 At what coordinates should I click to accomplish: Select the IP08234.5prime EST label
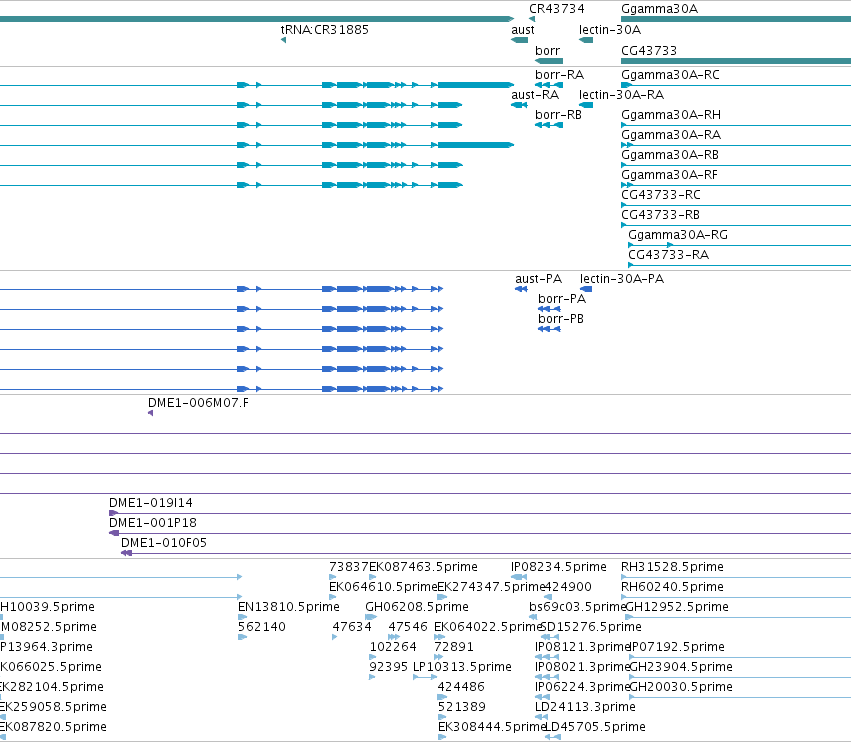pos(558,567)
